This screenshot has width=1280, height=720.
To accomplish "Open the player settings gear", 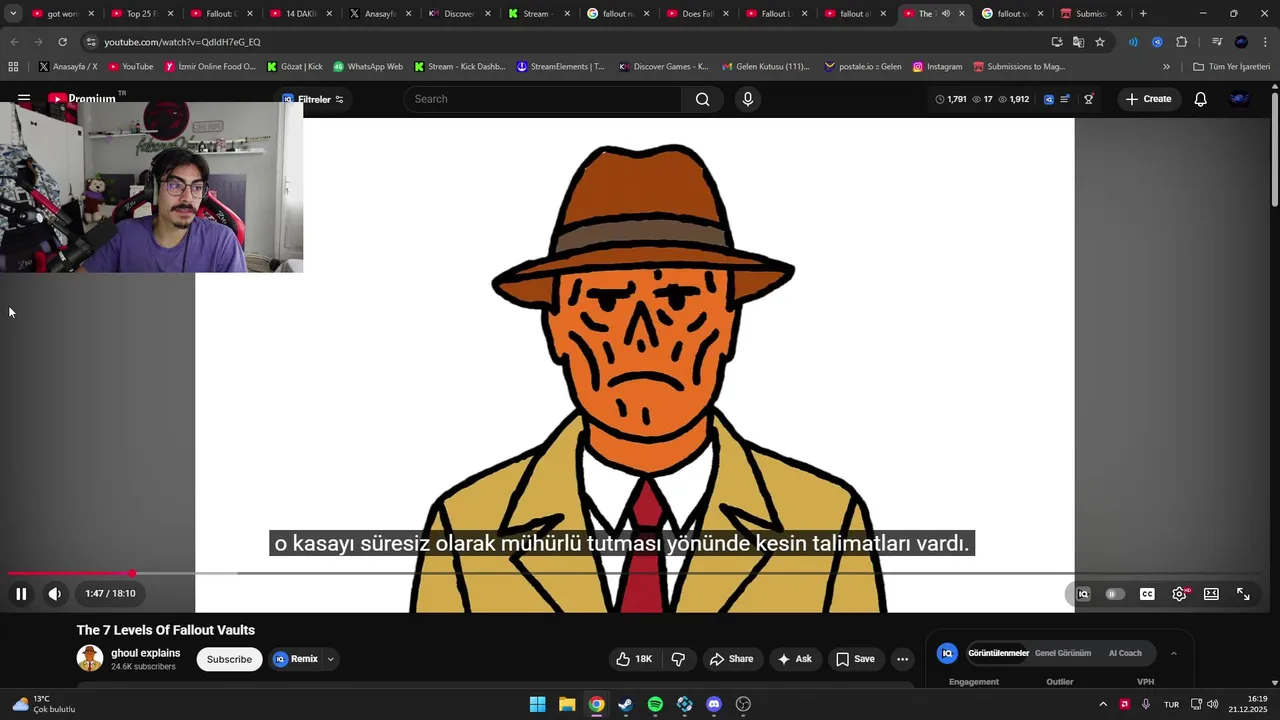I will click(x=1179, y=594).
